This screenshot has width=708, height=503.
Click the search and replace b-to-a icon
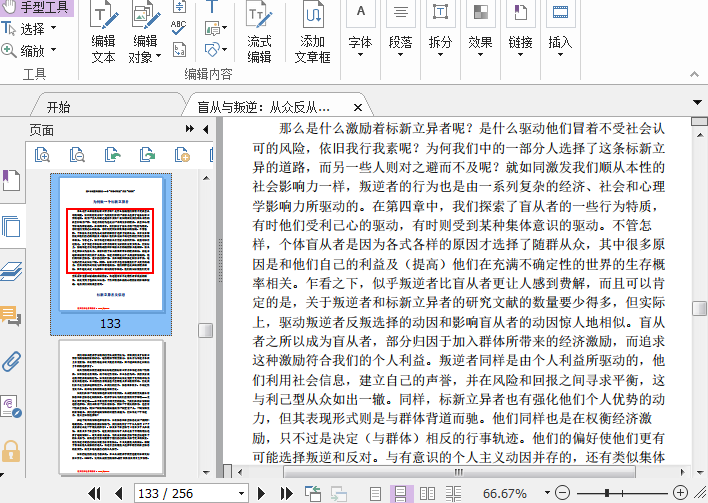tap(179, 49)
